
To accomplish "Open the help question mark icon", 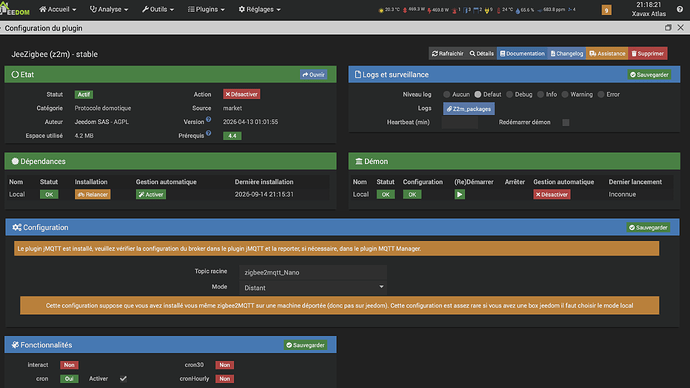I will click(680, 9).
